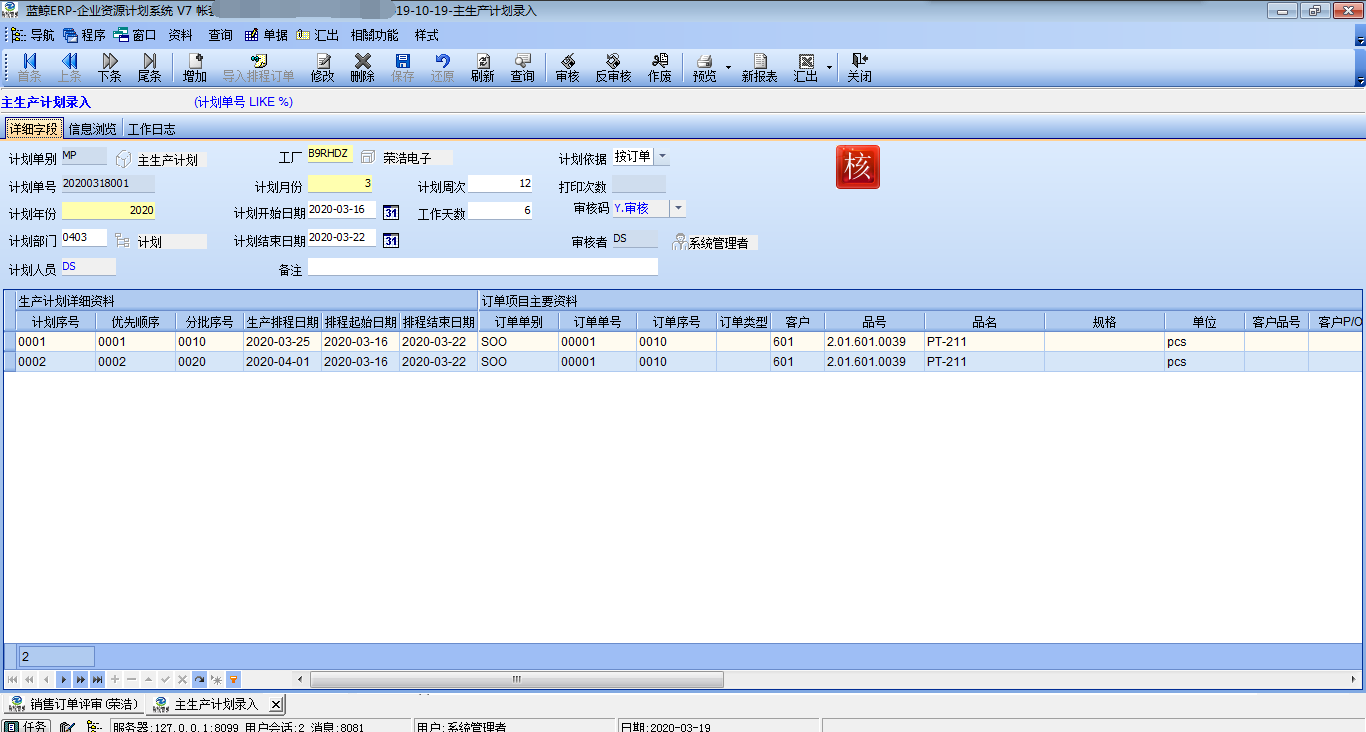Switch to the 工作日志 tab
1366x732 pixels.
pyautogui.click(x=152, y=129)
